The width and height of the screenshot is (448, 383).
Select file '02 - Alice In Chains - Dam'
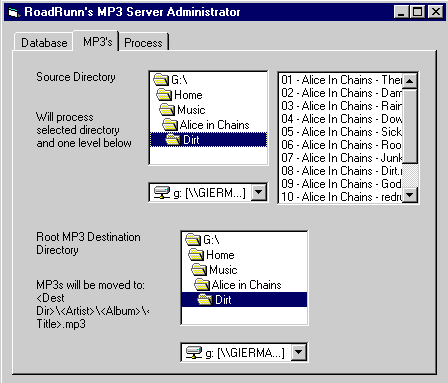coord(341,93)
